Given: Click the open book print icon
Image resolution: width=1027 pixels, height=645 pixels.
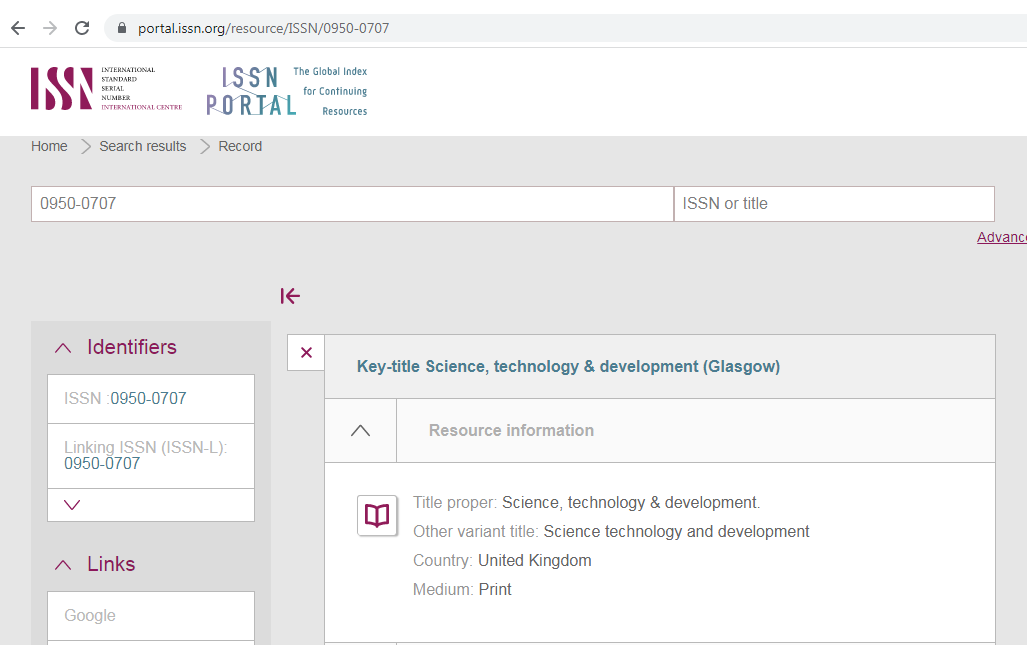Looking at the screenshot, I should [377, 516].
